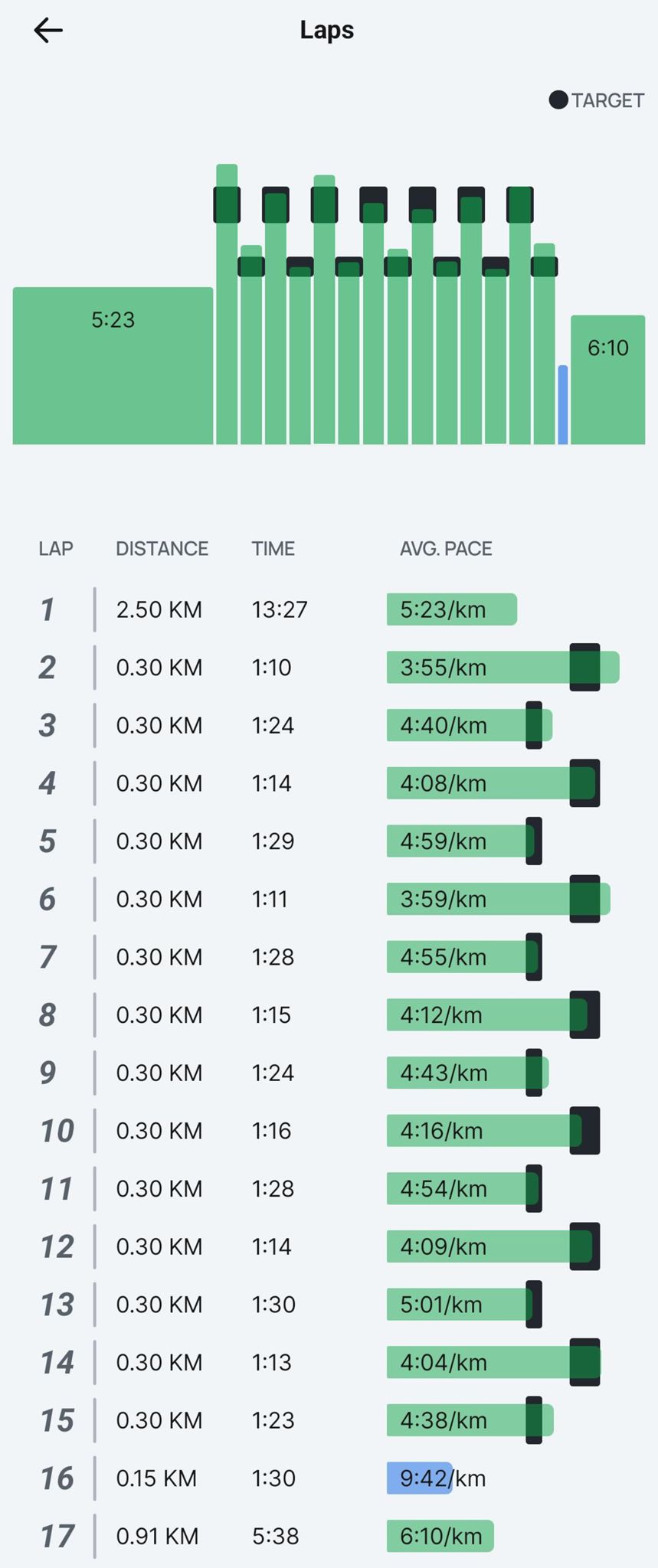Select the 6:10 cooldown bar in chart
The image size is (658, 1568).
607,379
